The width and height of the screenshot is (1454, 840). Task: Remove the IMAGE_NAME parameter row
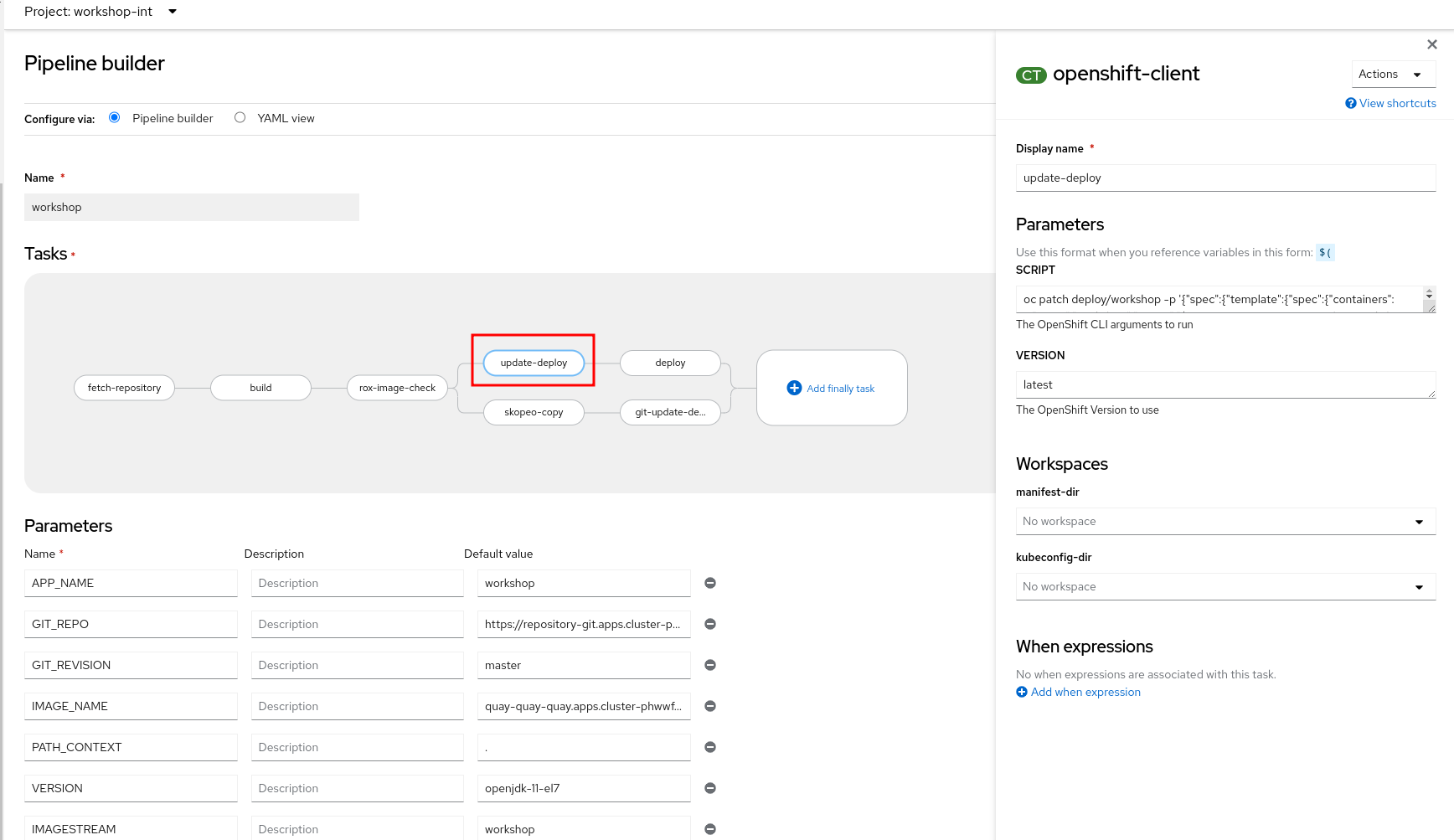(x=710, y=706)
